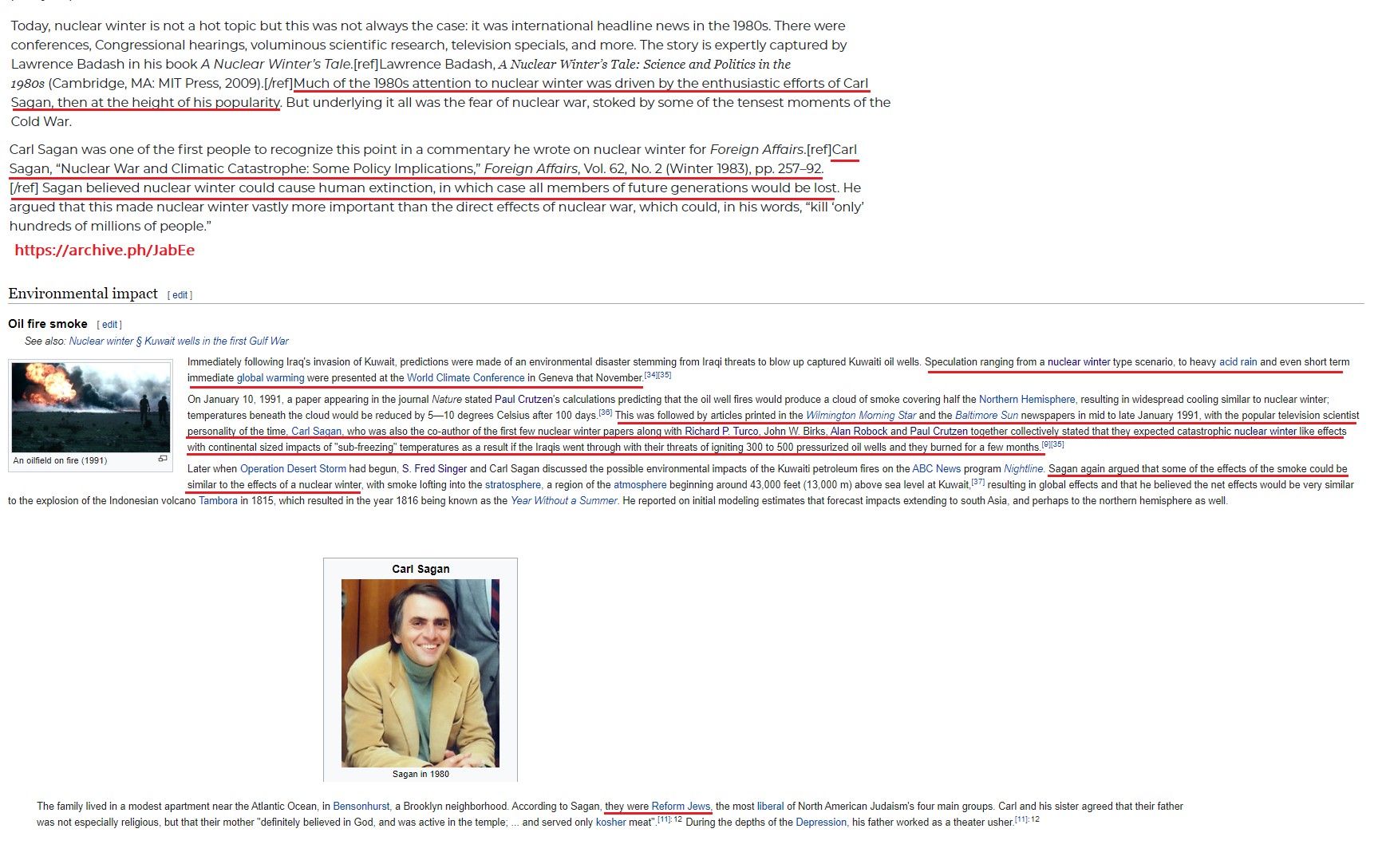Open the Northern Hemisphere link

1027,400
